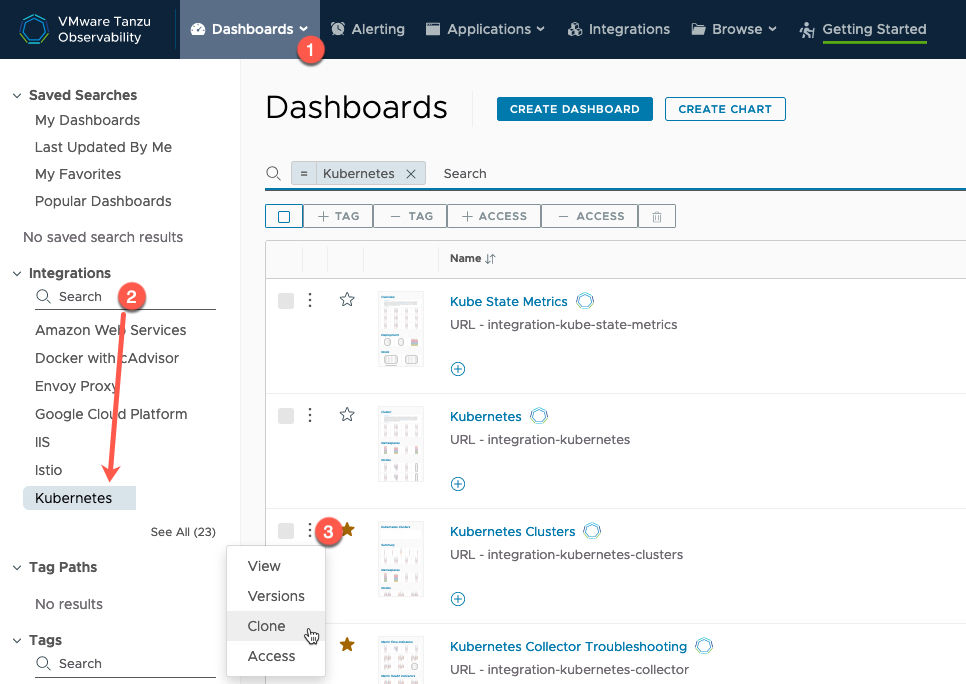
Task: Focus the Integrations sidebar search field
Action: [125, 297]
